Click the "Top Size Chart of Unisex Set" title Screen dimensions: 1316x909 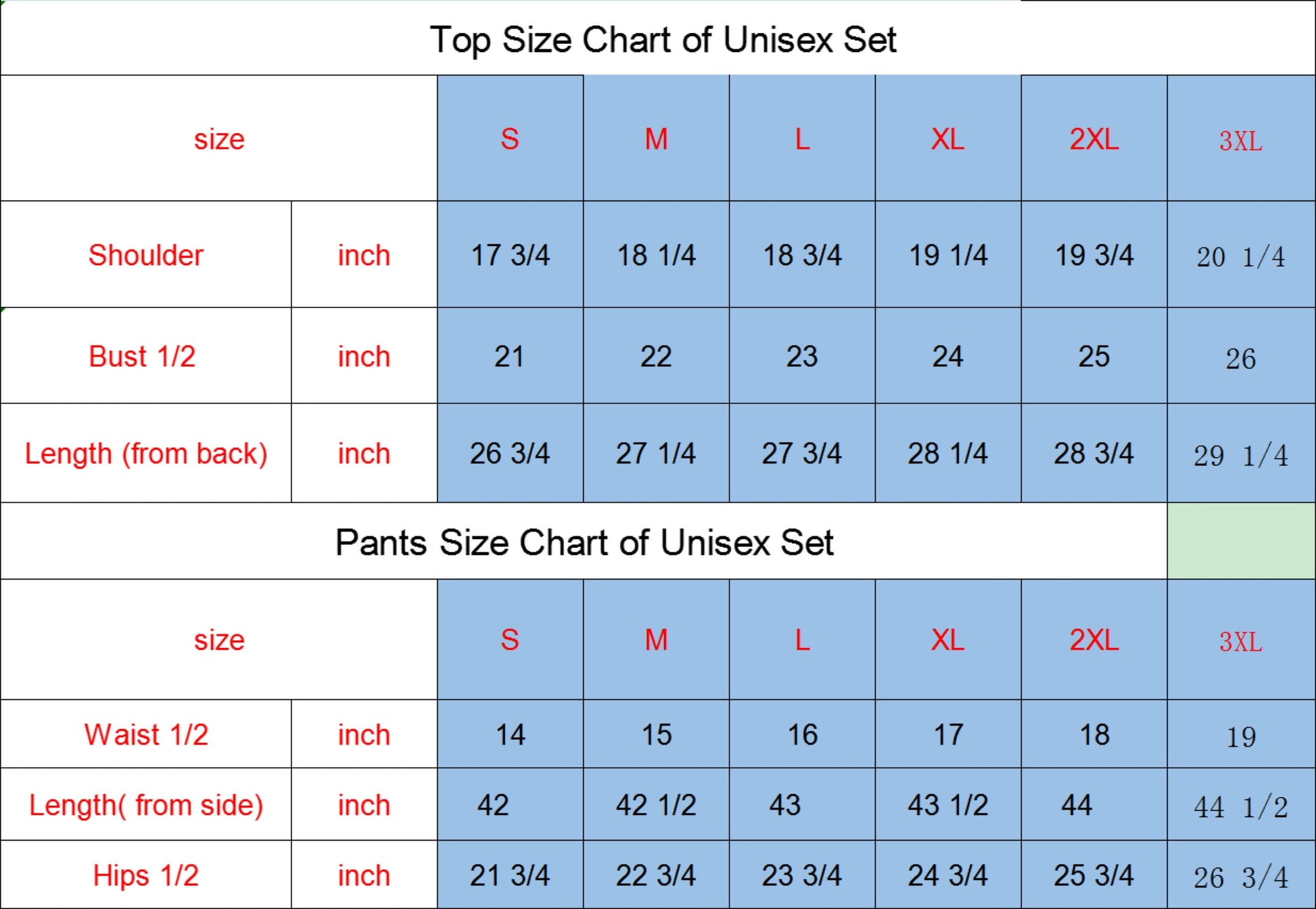coord(663,39)
